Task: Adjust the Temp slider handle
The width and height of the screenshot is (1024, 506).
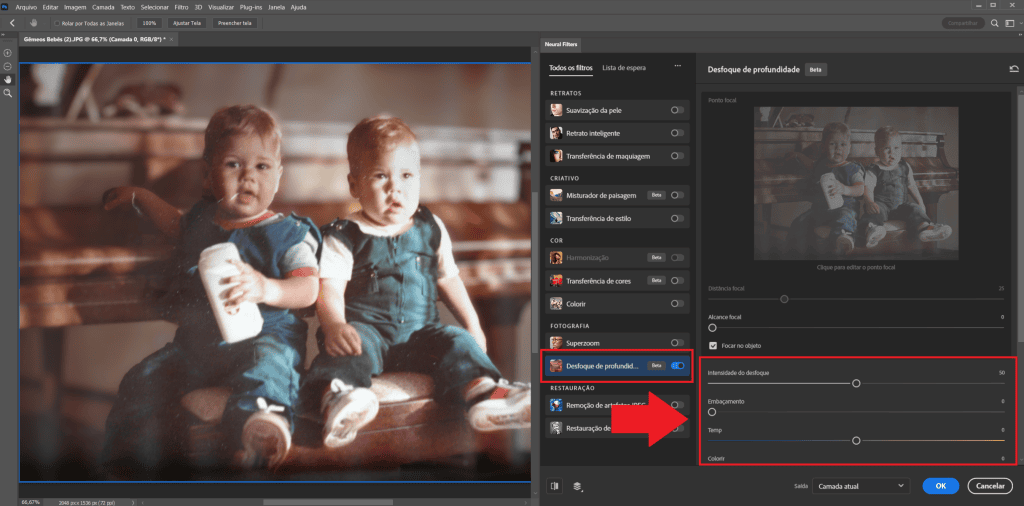Action: click(x=856, y=441)
